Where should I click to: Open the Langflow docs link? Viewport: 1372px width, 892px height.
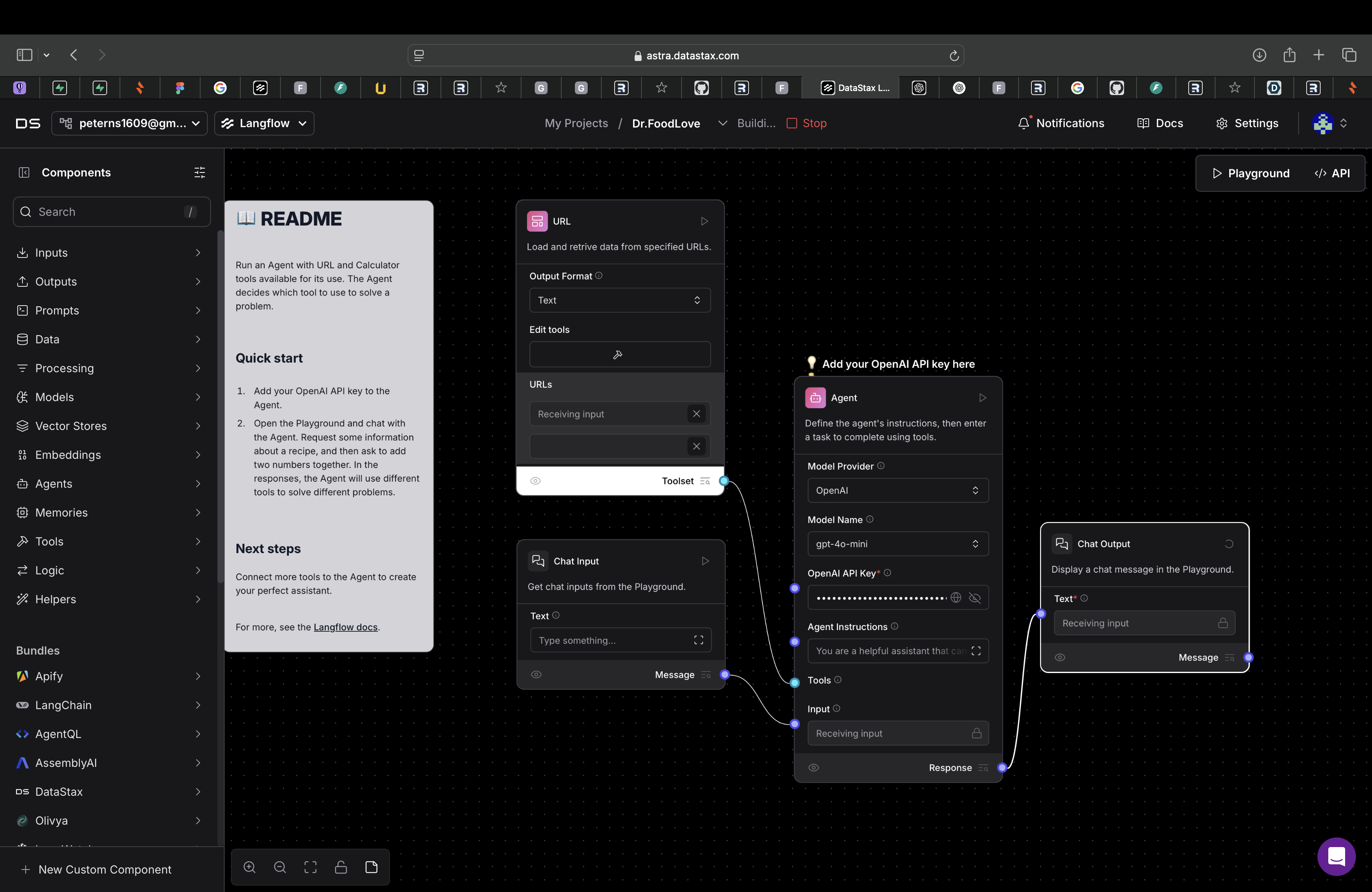345,627
